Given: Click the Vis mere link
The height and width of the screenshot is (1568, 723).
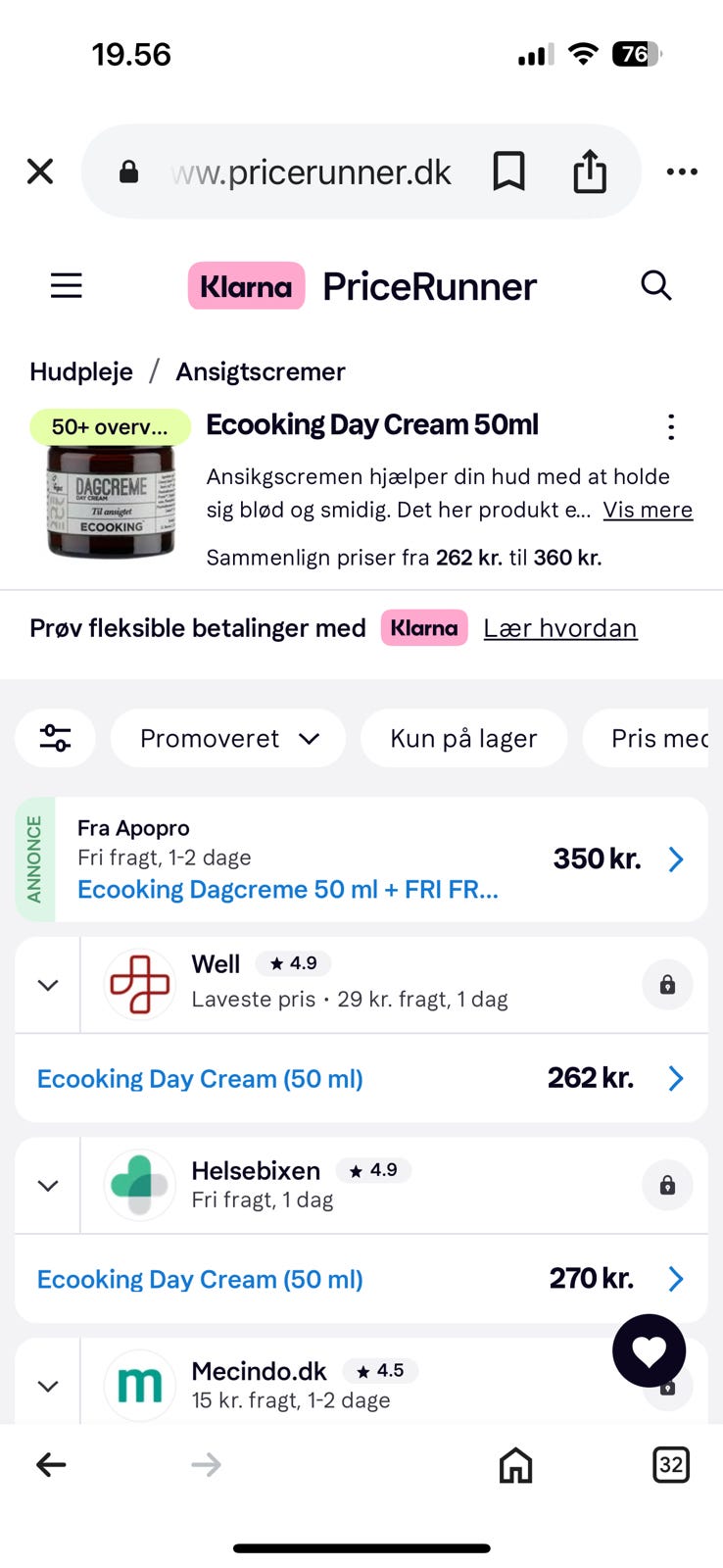Looking at the screenshot, I should [x=648, y=510].
